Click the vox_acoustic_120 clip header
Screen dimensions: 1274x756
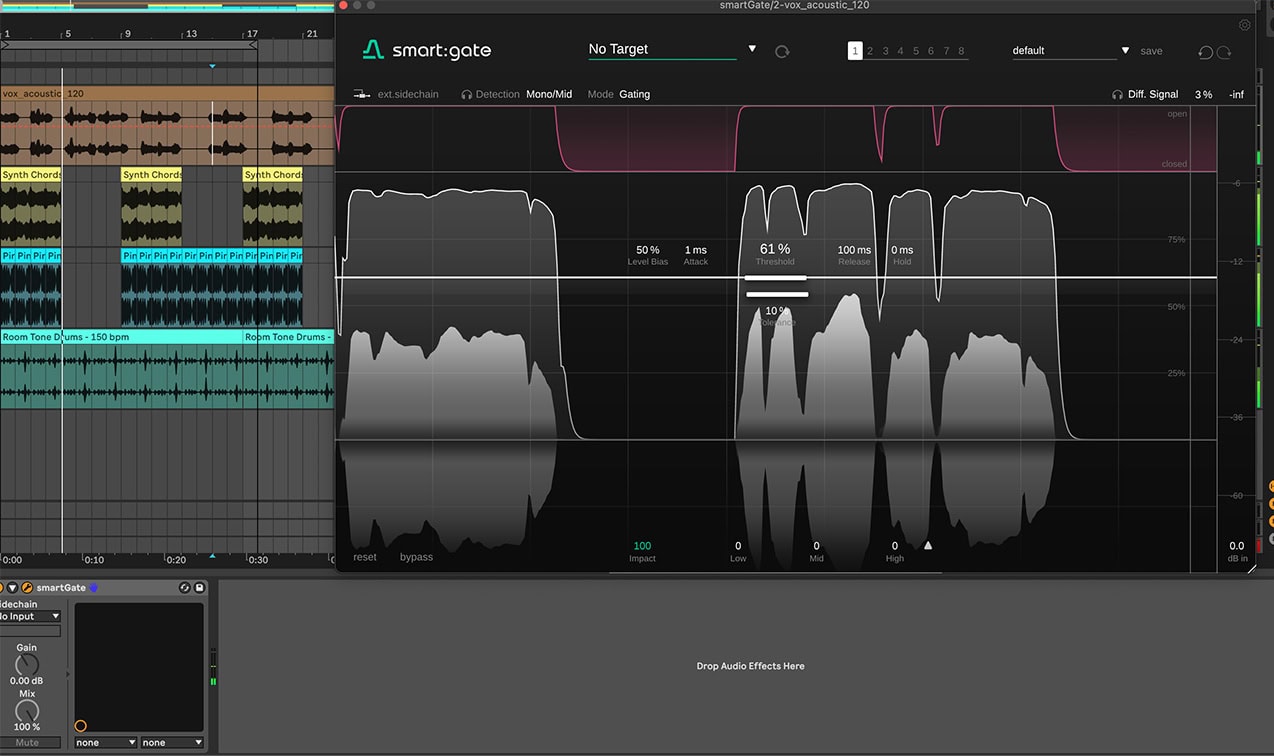(166, 93)
